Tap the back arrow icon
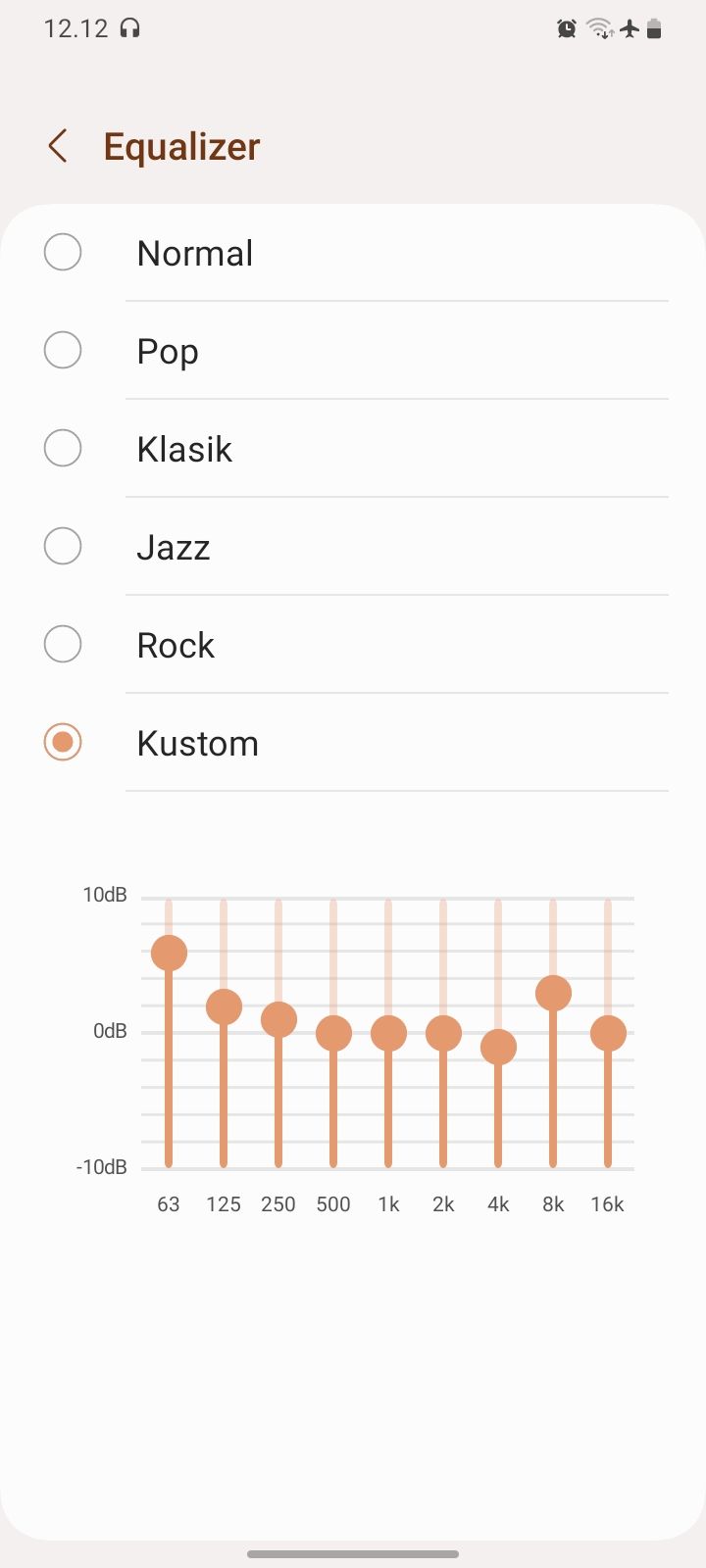The image size is (706, 1568). pos(58,147)
